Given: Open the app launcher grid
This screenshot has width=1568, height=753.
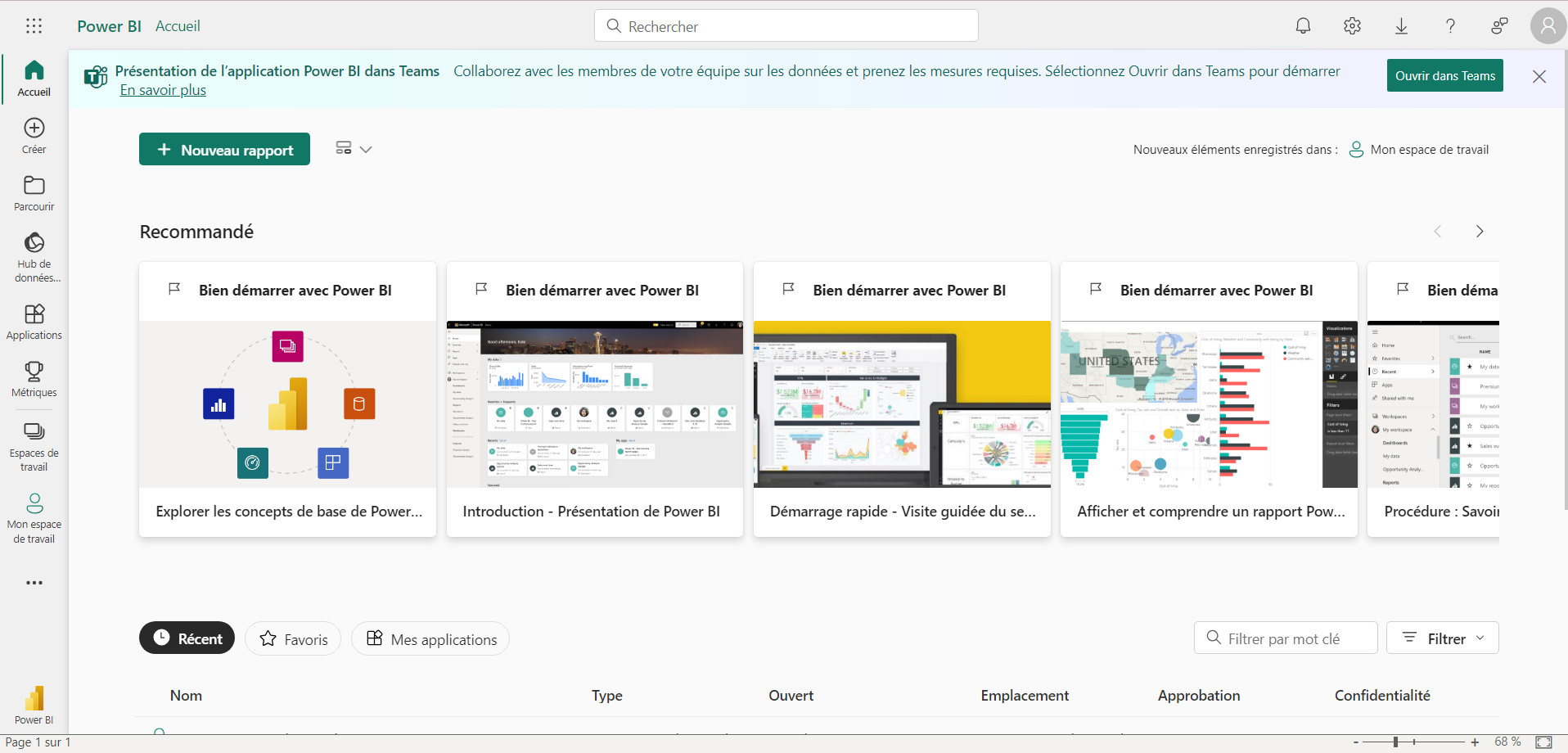Looking at the screenshot, I should pyautogui.click(x=34, y=26).
